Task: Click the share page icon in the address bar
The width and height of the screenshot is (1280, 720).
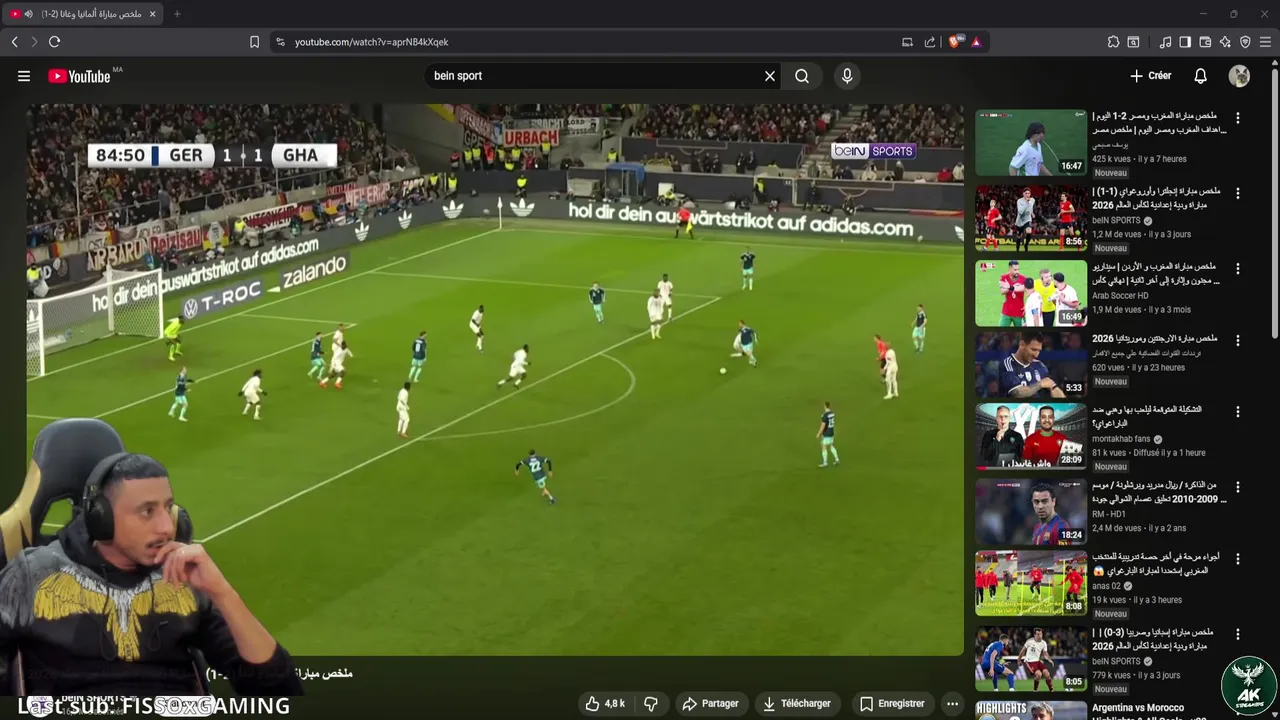Action: (930, 42)
